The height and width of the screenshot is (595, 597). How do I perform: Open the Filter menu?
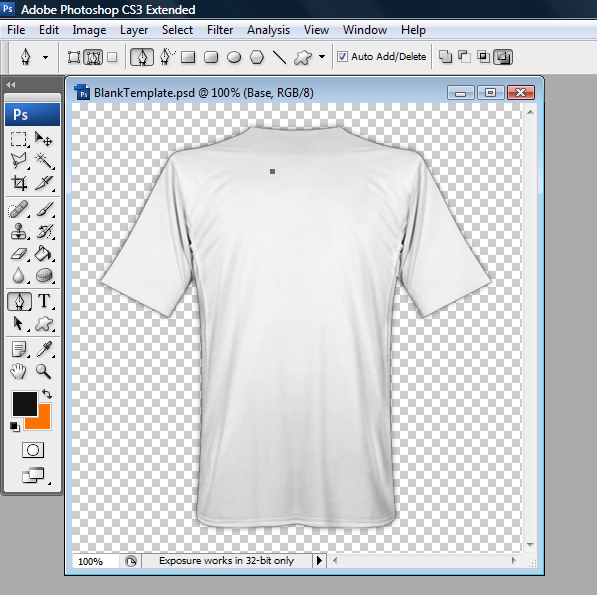coord(220,30)
